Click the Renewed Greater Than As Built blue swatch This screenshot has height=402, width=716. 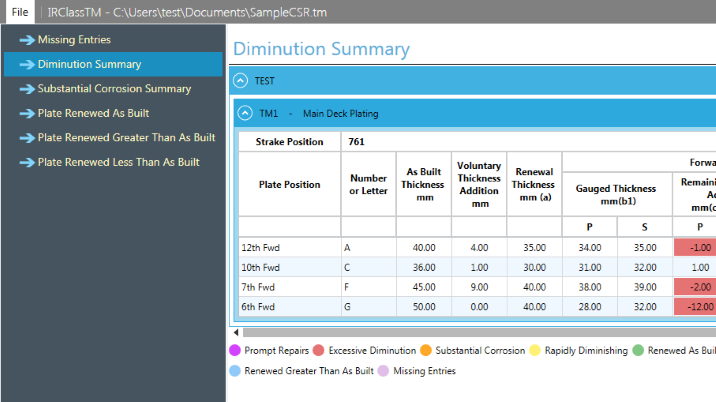click(235, 370)
